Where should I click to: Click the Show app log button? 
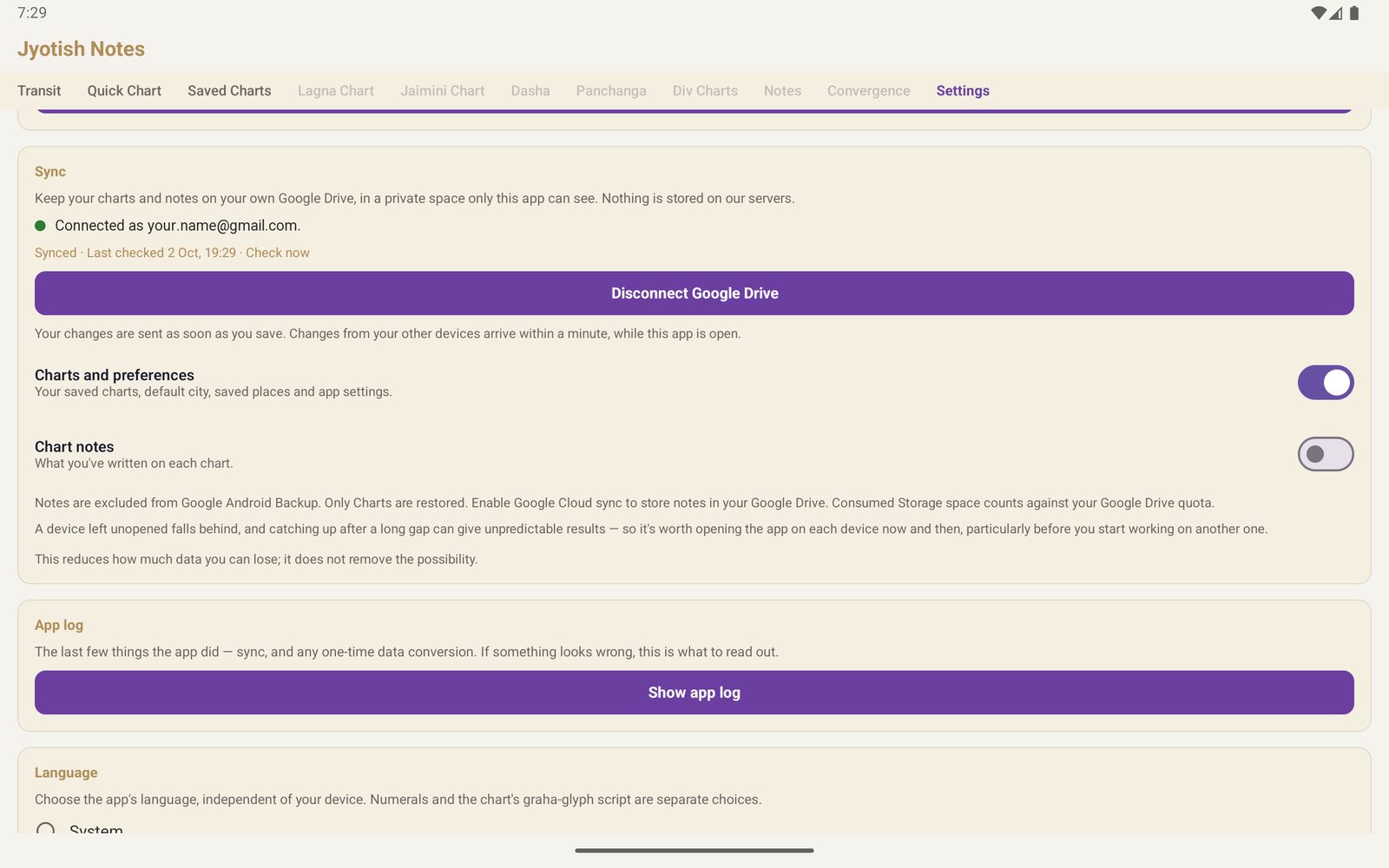click(694, 693)
